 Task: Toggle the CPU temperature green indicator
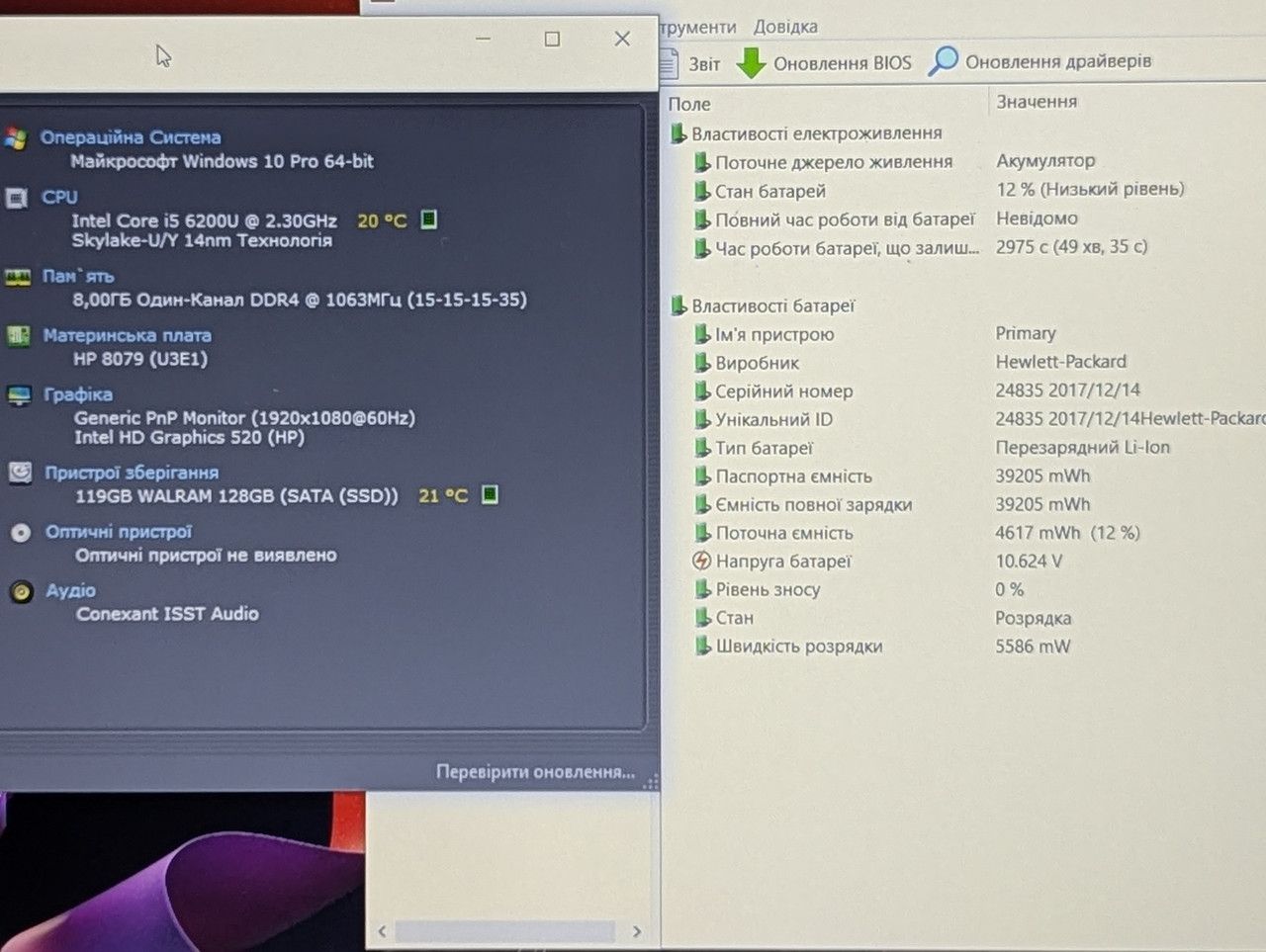tap(428, 219)
